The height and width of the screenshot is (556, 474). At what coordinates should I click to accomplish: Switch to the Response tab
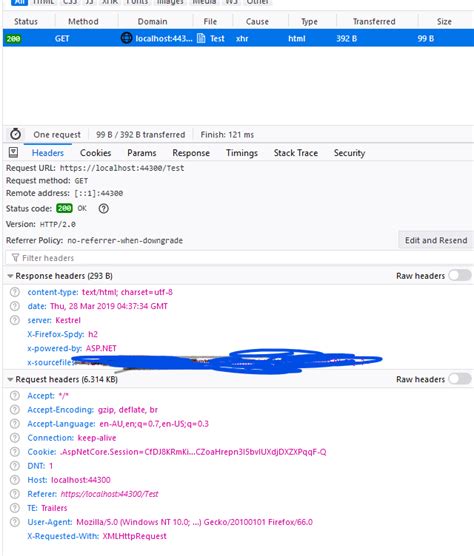pos(191,153)
